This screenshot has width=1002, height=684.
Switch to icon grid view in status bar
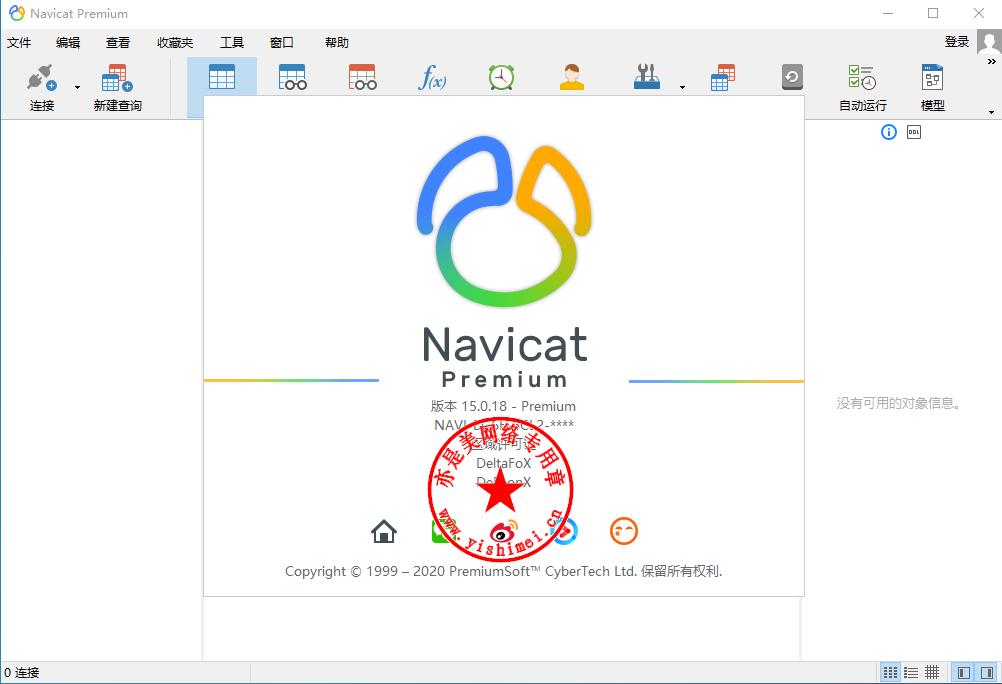[x=890, y=672]
